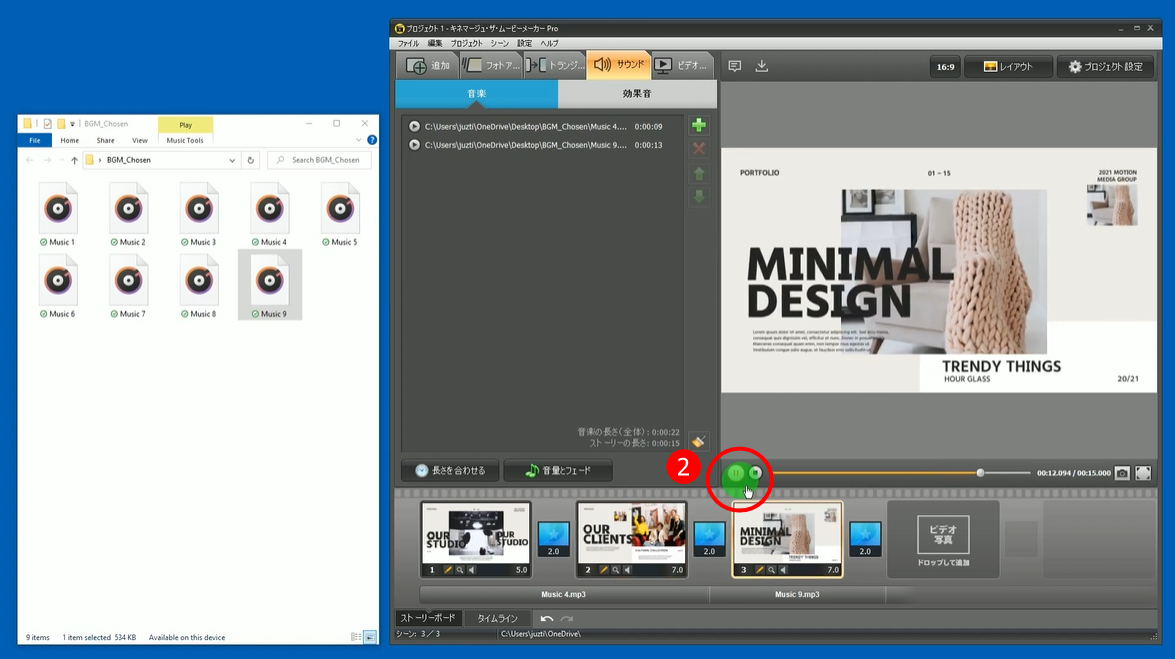Click the red X remove-track icon
This screenshot has height=659, width=1175.
click(x=699, y=149)
